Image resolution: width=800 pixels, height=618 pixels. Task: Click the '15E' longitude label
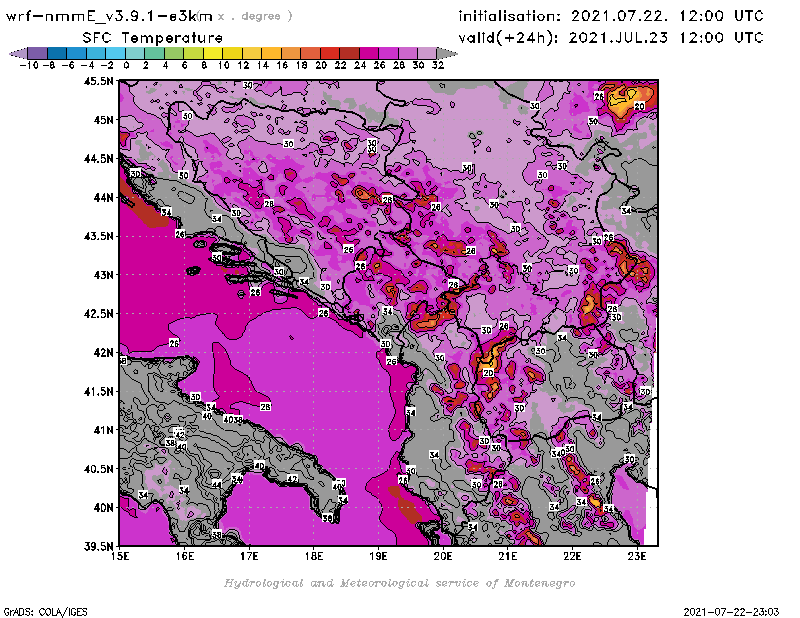(120, 556)
